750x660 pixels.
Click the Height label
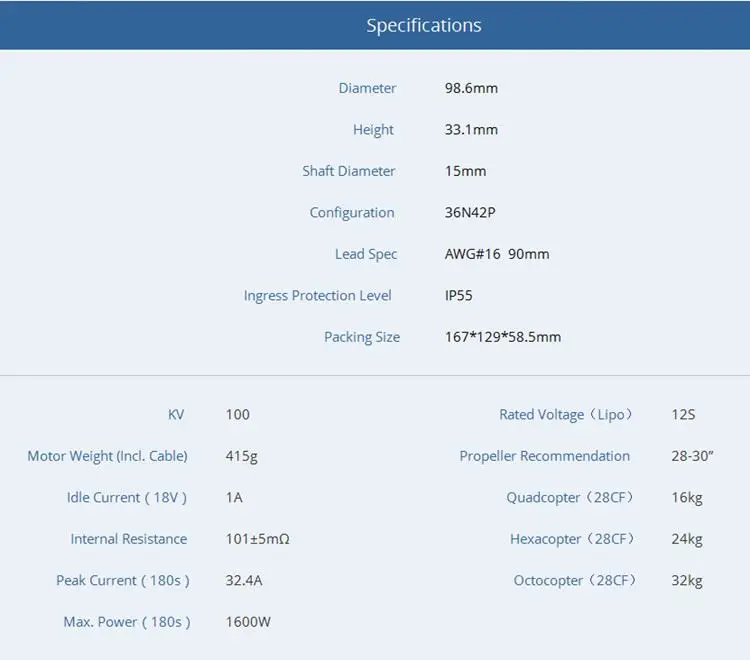click(x=373, y=130)
